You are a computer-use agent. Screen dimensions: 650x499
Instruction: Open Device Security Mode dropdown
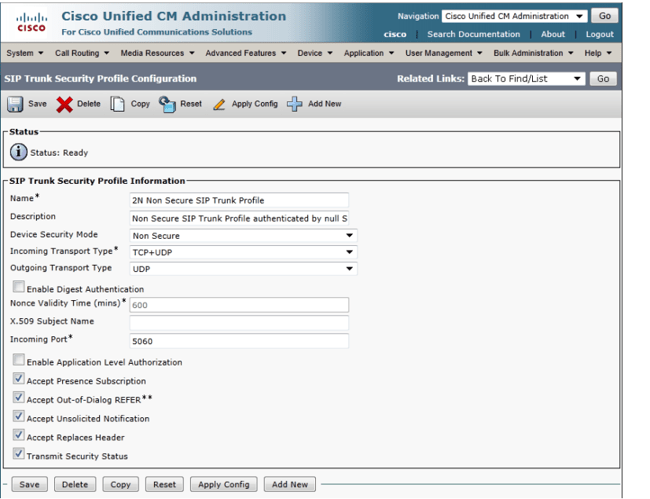click(243, 235)
